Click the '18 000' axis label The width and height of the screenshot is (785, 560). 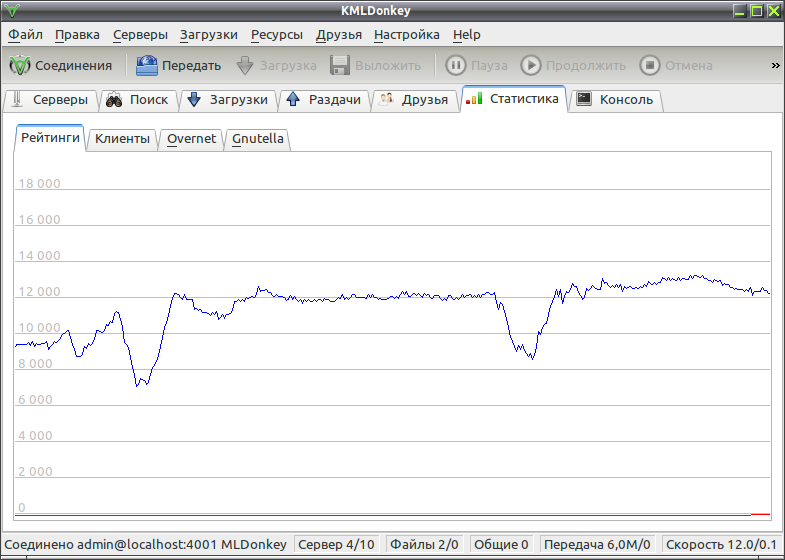point(39,184)
